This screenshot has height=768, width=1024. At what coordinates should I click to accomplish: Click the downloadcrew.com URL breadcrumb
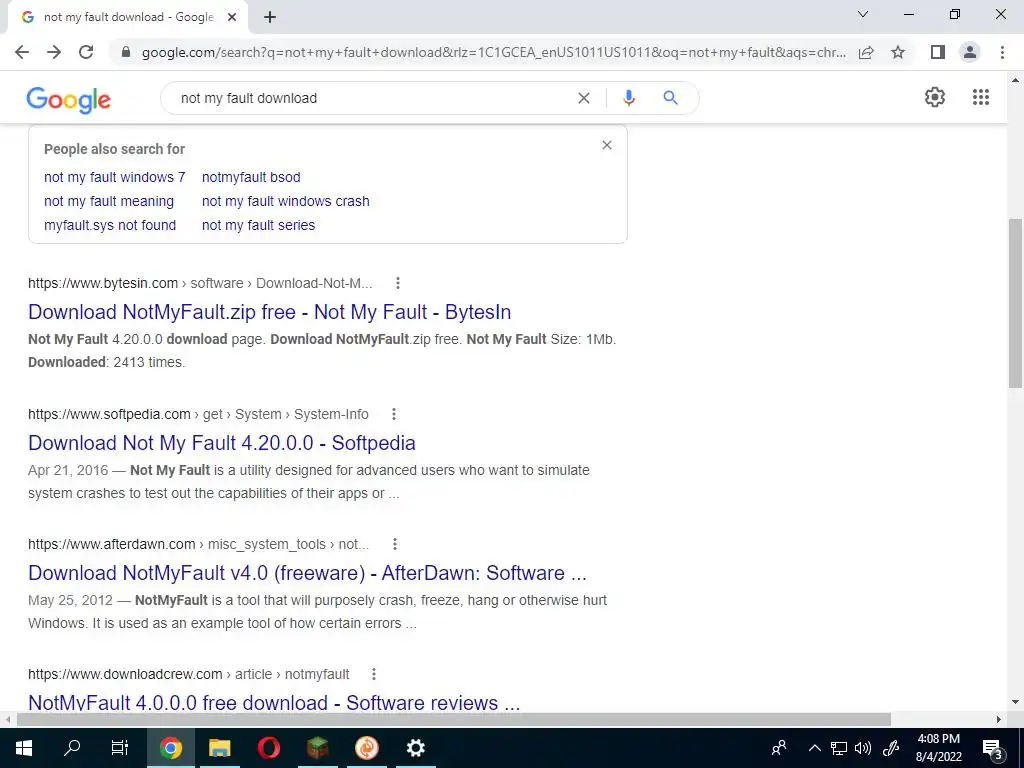[x=189, y=674]
